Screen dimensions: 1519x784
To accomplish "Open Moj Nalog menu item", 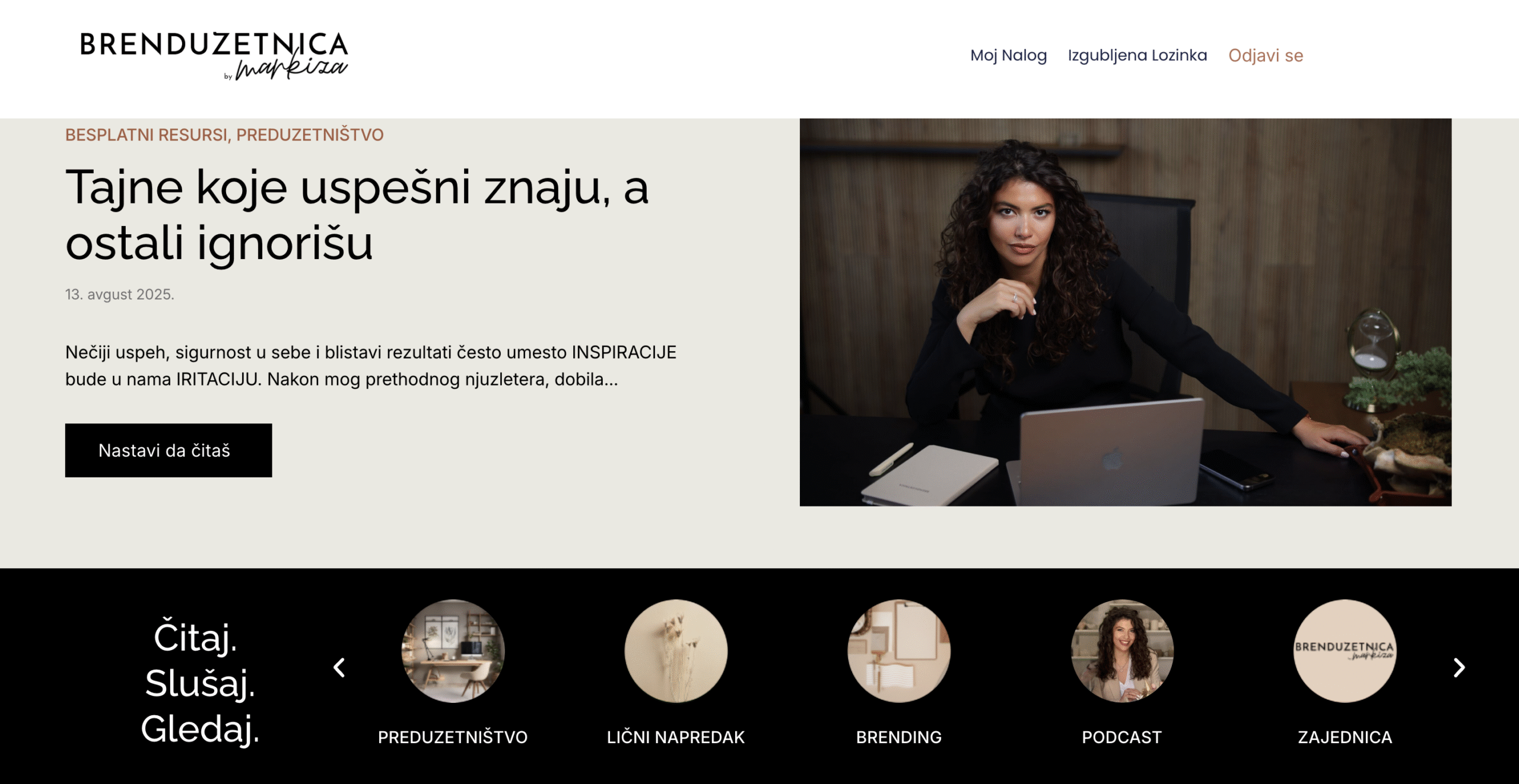I will click(x=1008, y=56).
